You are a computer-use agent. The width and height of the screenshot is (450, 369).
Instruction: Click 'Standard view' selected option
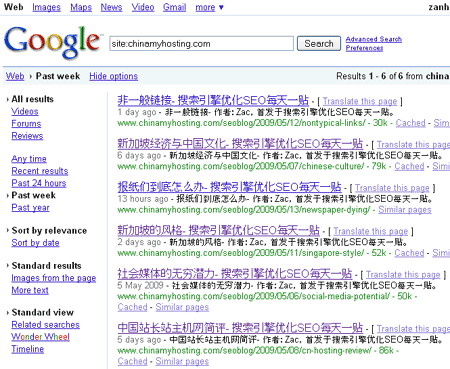click(x=43, y=312)
